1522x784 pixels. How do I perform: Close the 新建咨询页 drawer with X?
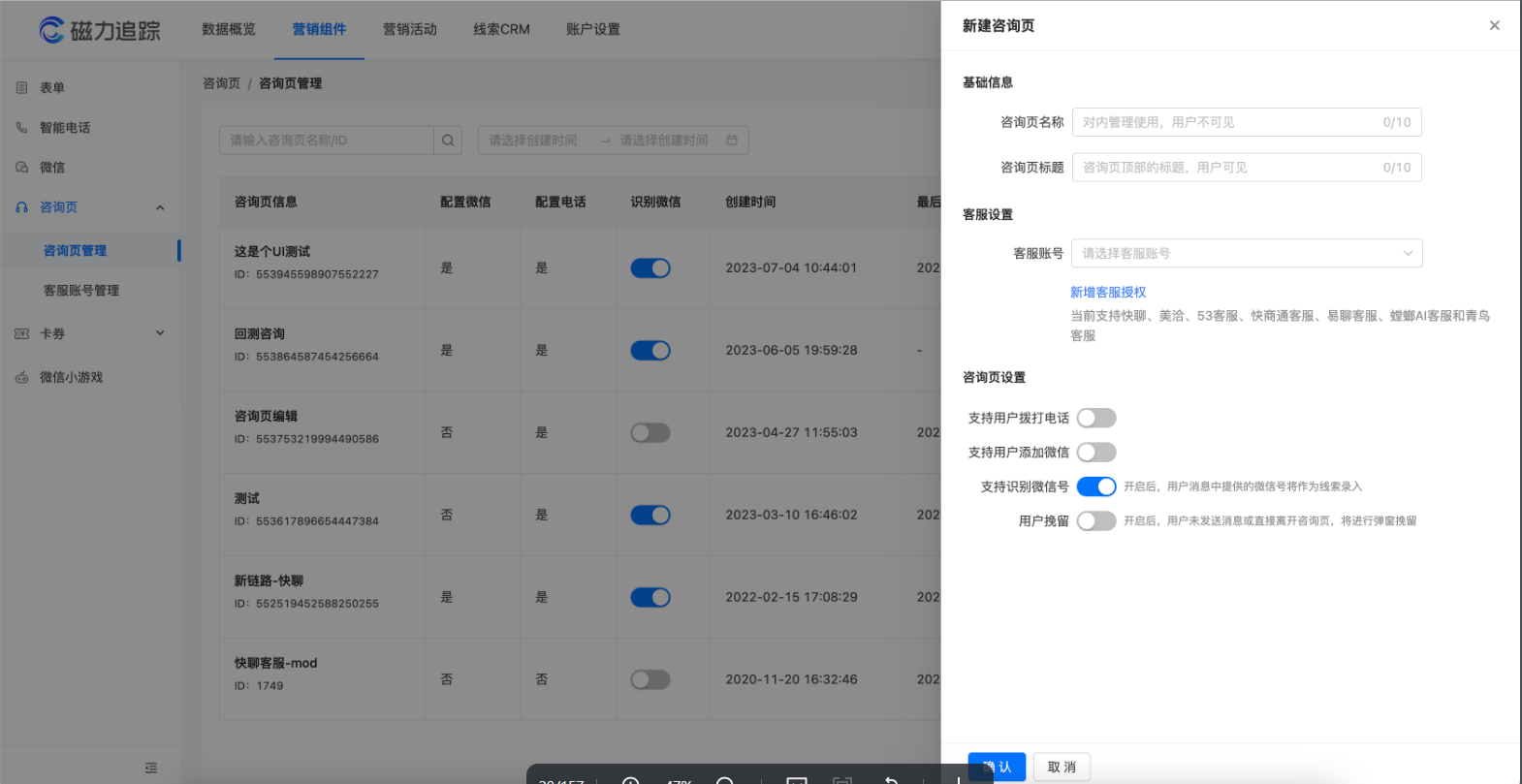1495,26
